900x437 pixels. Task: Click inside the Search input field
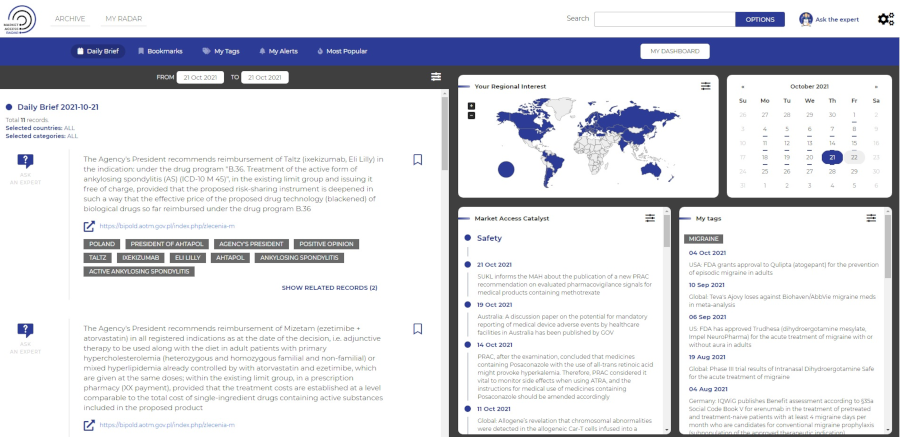click(x=665, y=19)
